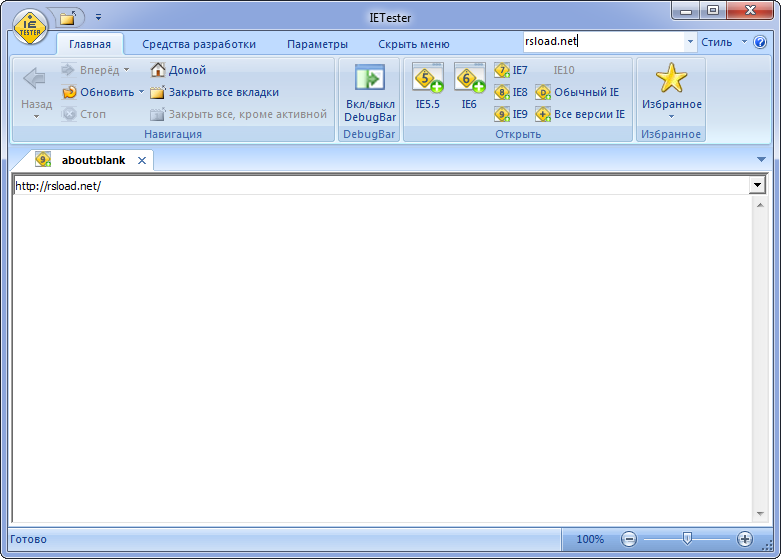Open the Средства разработки tab
This screenshot has width=781, height=559.
tap(199, 44)
